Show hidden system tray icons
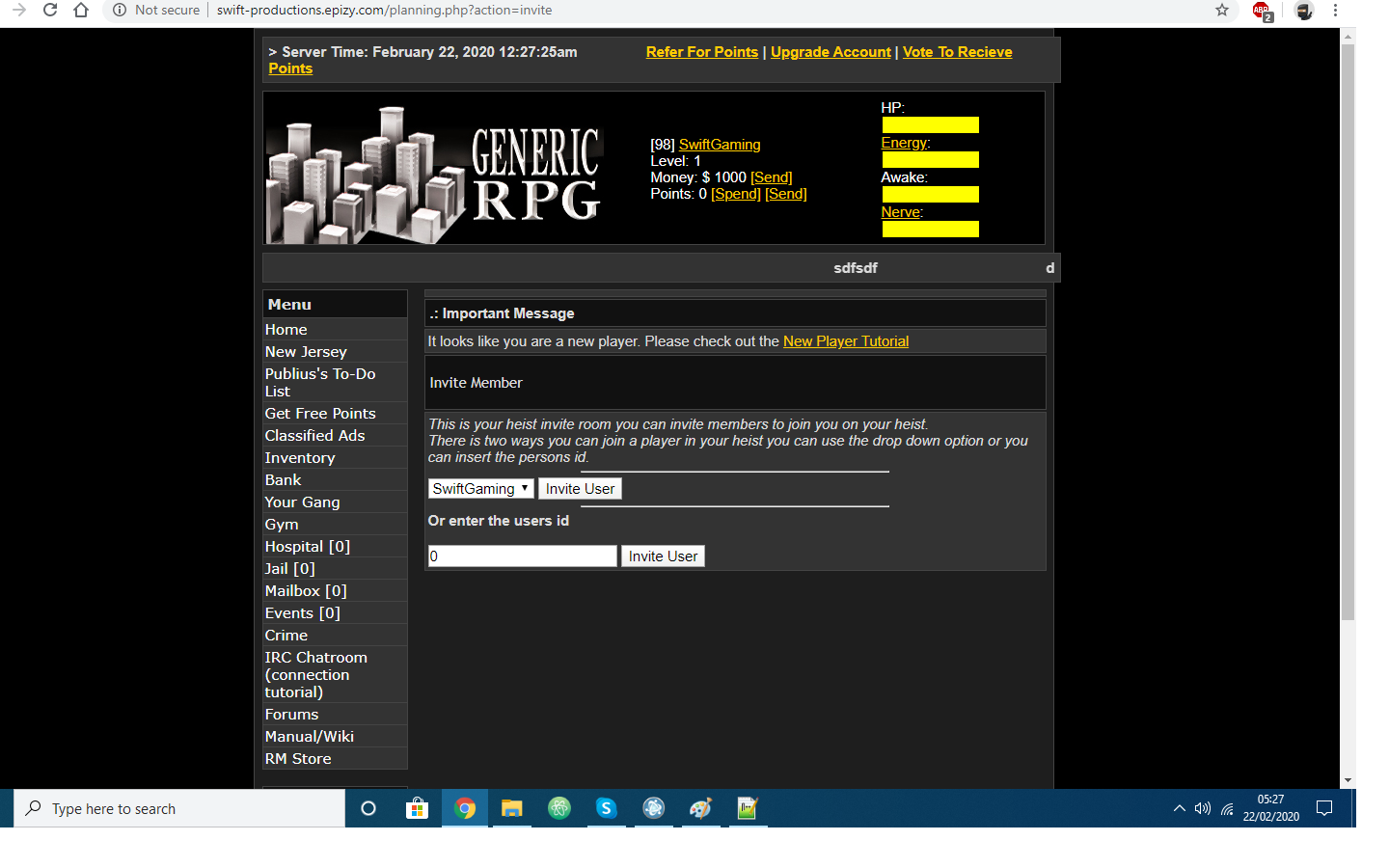Screen dimensions: 1389x868 coord(1179,808)
